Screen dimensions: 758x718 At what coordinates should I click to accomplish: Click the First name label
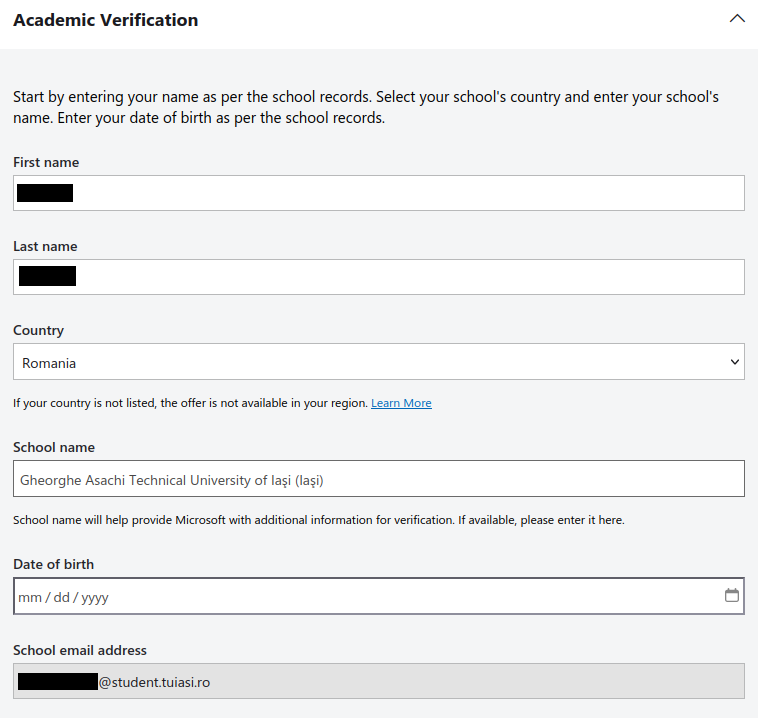click(x=46, y=162)
